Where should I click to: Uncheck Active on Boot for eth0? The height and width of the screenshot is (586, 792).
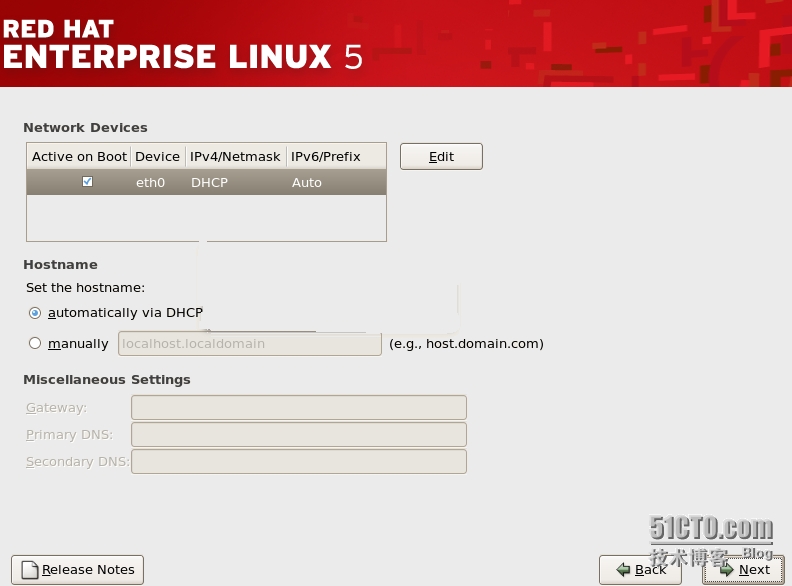(87, 181)
